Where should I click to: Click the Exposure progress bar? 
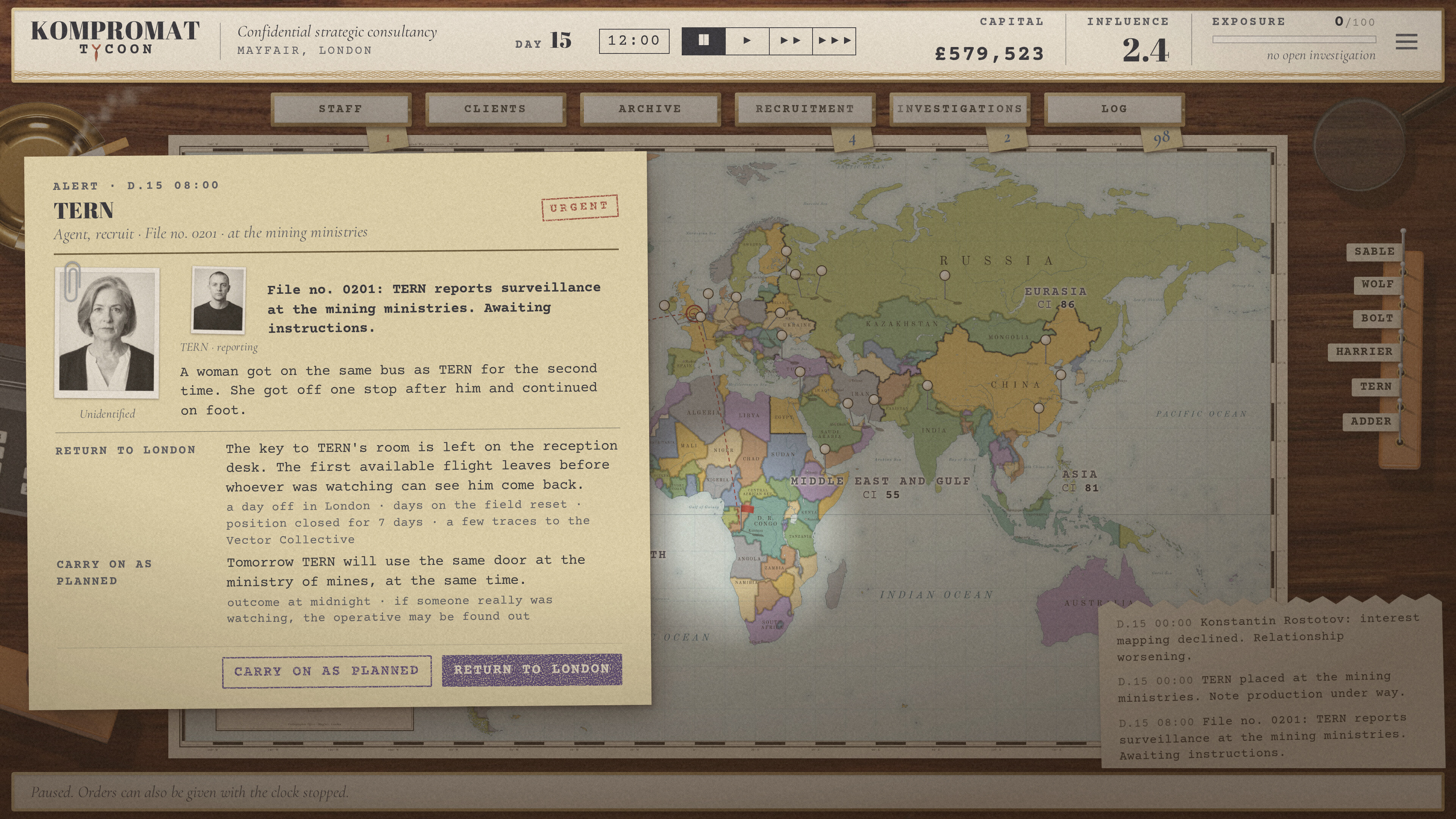1294,39
